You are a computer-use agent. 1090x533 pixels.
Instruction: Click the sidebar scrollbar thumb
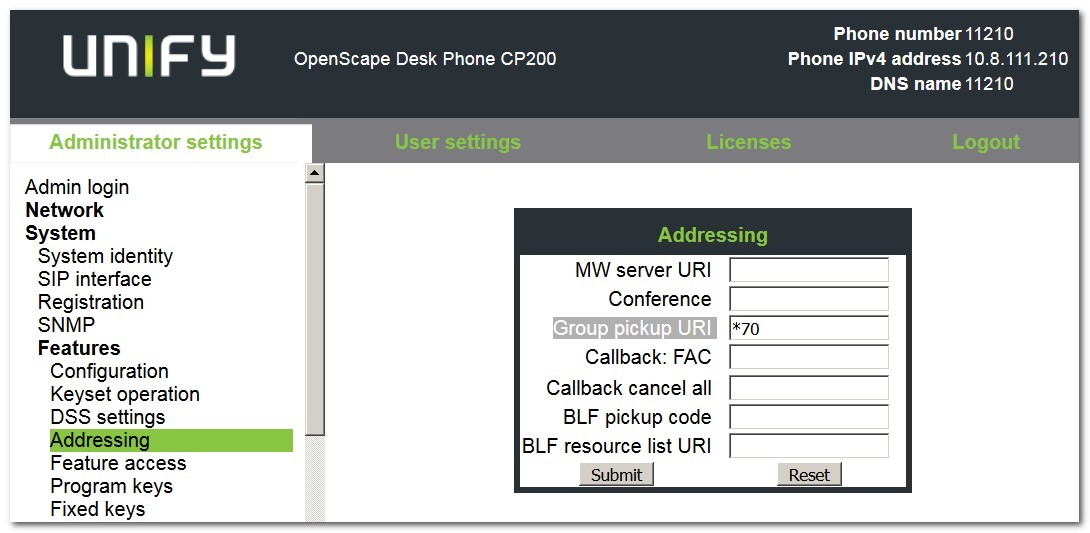tap(315, 309)
